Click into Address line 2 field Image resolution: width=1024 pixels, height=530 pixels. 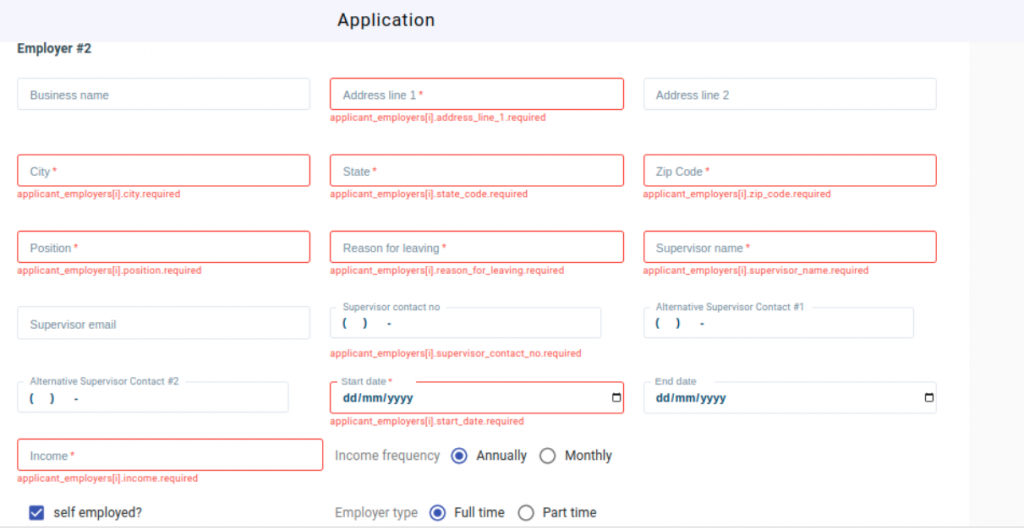coord(789,95)
